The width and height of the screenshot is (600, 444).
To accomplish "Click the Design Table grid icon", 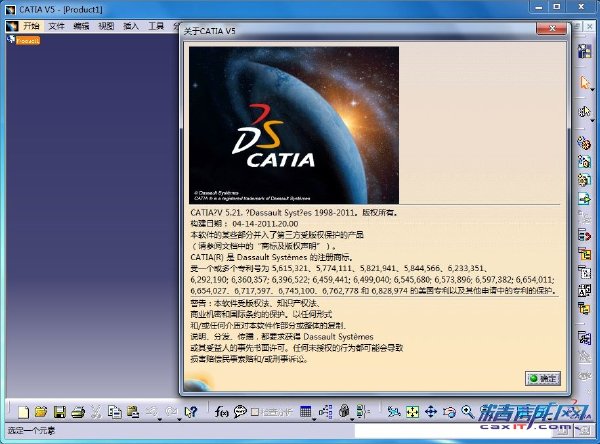I will [x=305, y=412].
